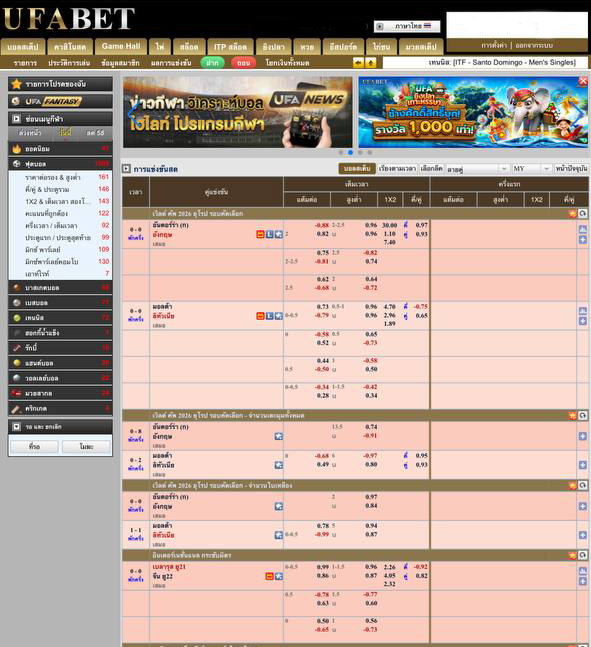Select the outright row showing 7
Viewport: 591px width, 647px height.
(x=60, y=274)
